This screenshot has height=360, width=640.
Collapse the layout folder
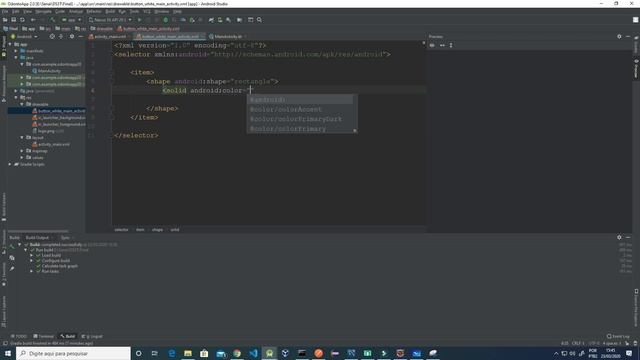click(22, 138)
